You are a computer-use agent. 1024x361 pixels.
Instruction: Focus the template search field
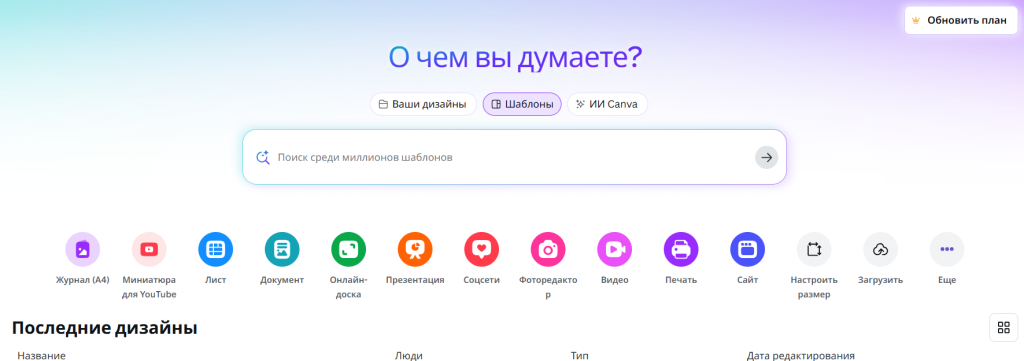[514, 157]
